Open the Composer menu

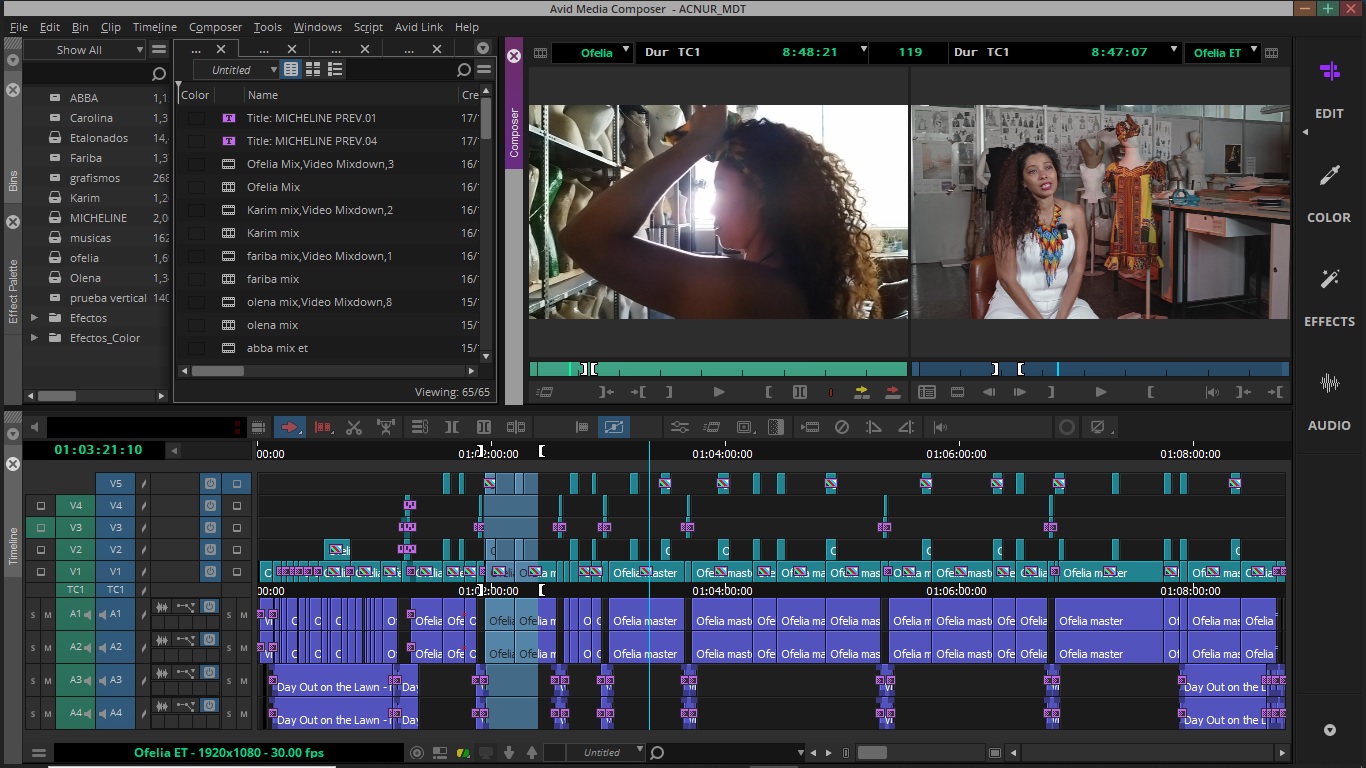(x=215, y=27)
